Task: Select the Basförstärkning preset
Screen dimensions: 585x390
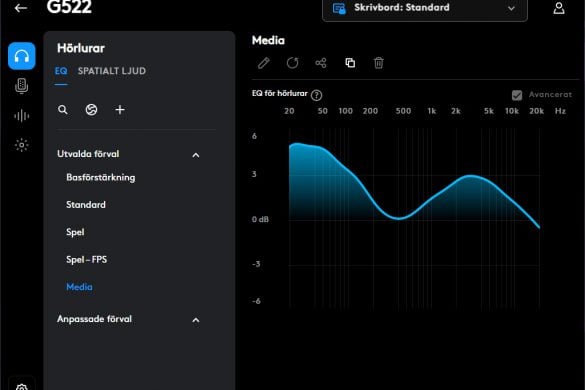Action: [x=101, y=177]
